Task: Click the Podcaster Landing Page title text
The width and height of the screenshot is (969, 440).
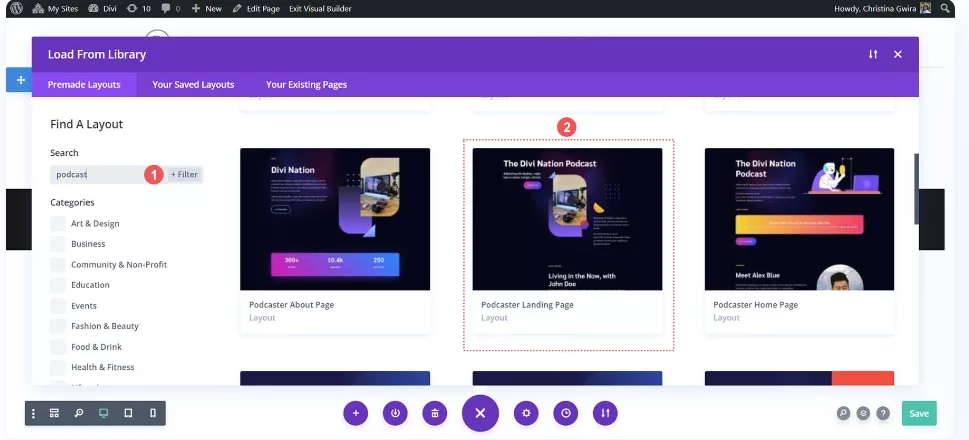Action: pyautogui.click(x=527, y=305)
